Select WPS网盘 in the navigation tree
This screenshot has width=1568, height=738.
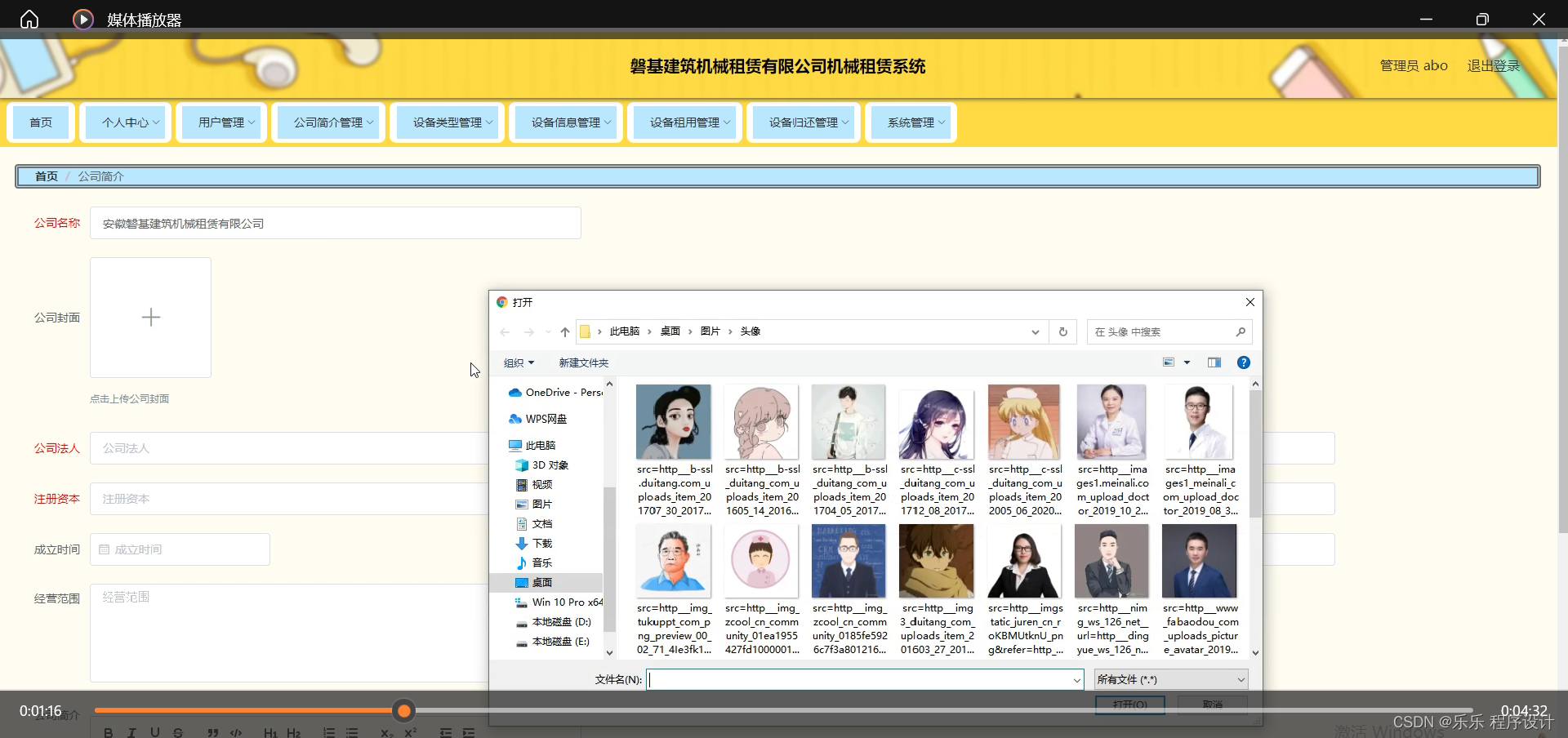pyautogui.click(x=537, y=419)
